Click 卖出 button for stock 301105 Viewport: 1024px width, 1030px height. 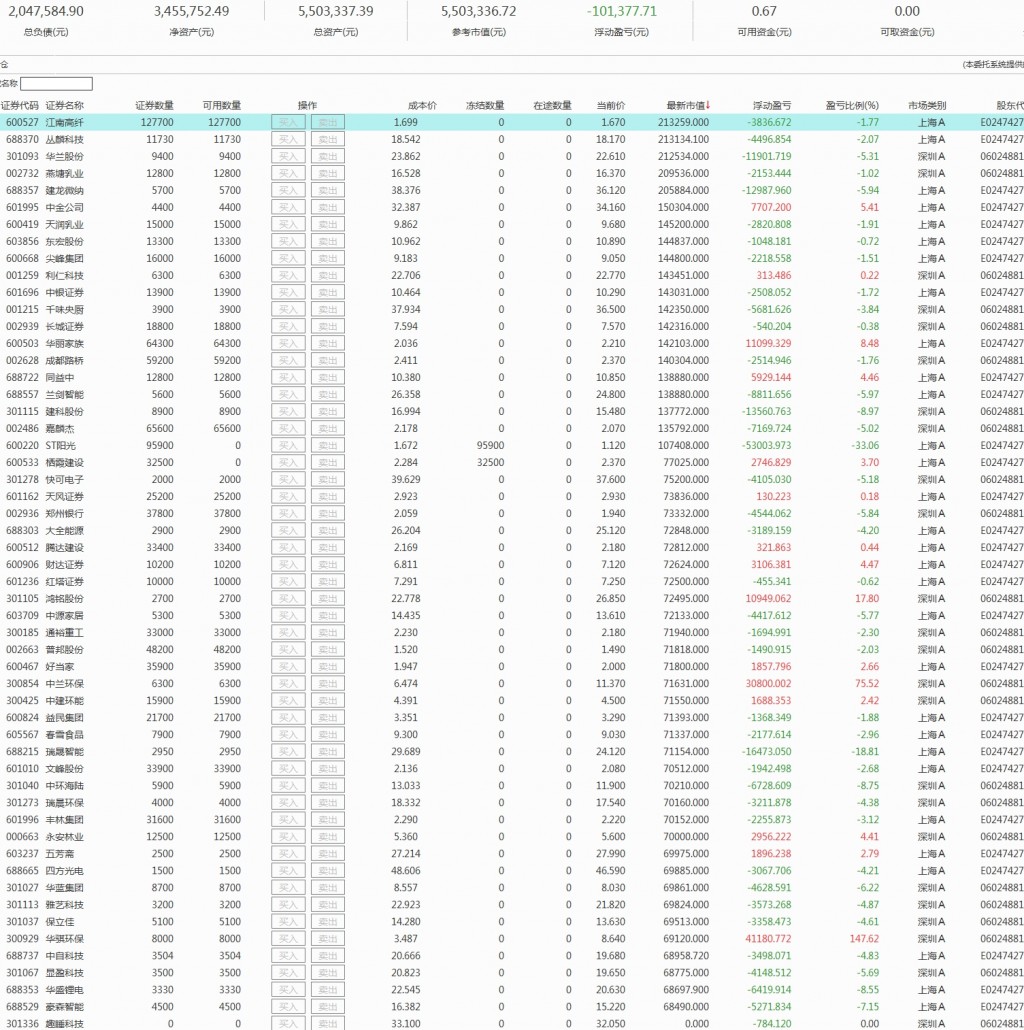coord(328,598)
